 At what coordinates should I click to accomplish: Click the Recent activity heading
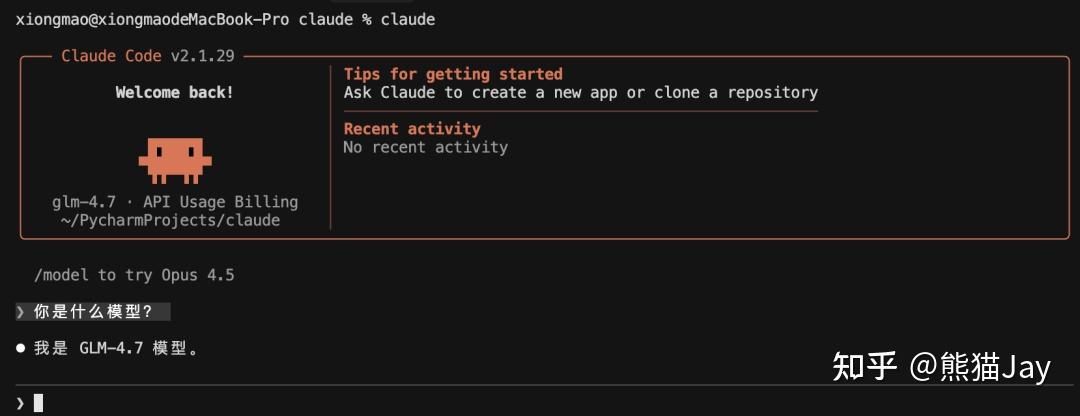point(412,129)
